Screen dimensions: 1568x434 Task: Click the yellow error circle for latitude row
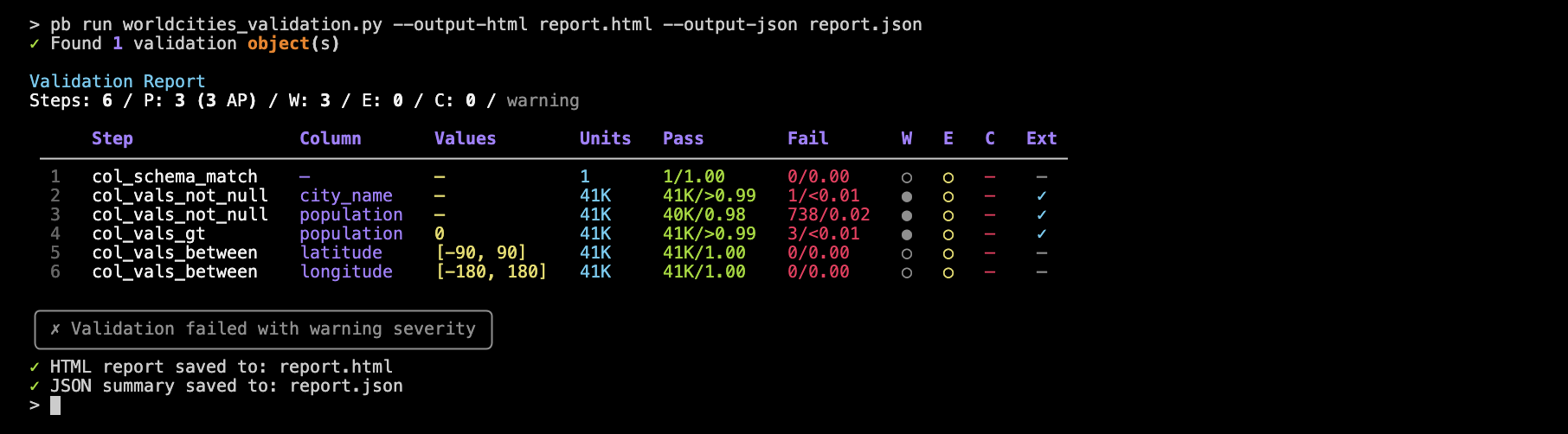(948, 253)
